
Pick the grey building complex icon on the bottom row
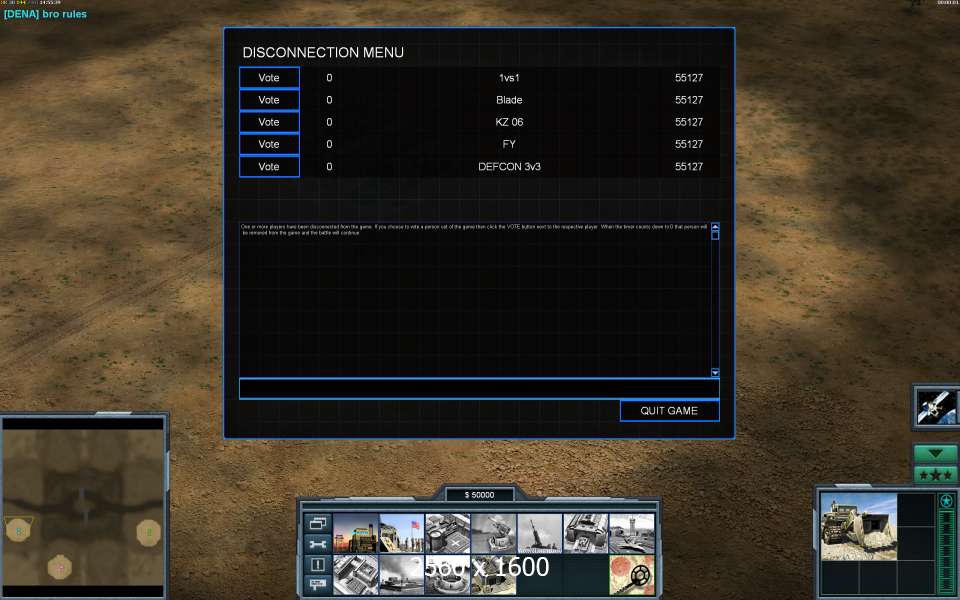[356, 574]
